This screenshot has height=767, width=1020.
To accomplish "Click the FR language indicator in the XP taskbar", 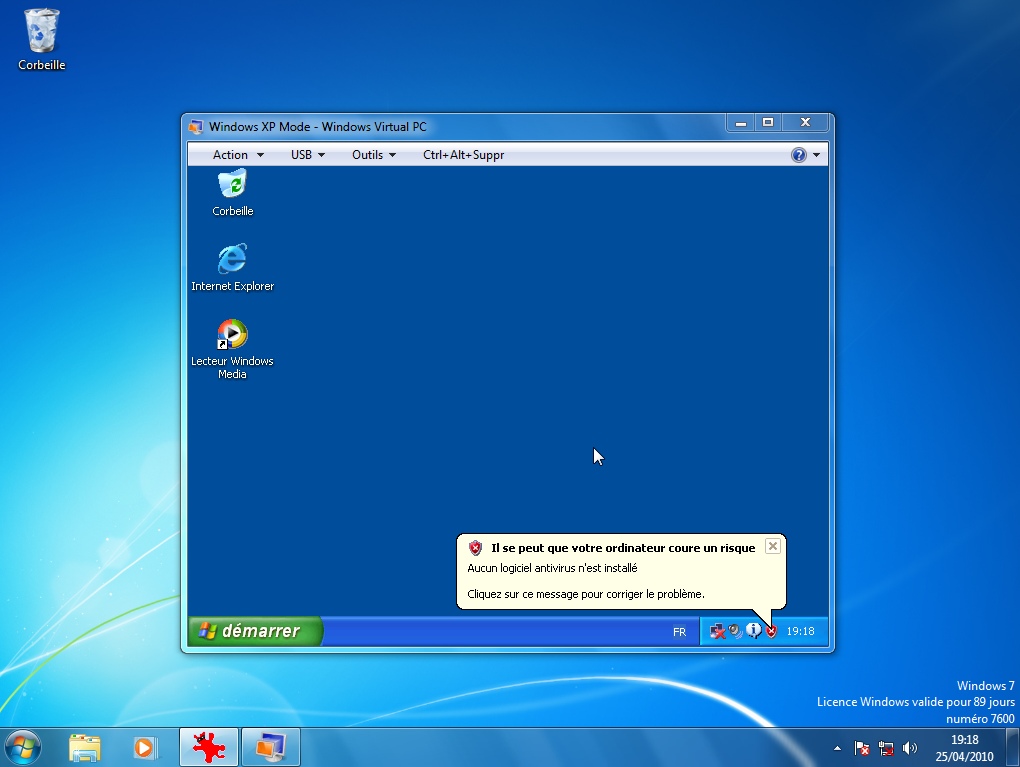I will tap(679, 631).
